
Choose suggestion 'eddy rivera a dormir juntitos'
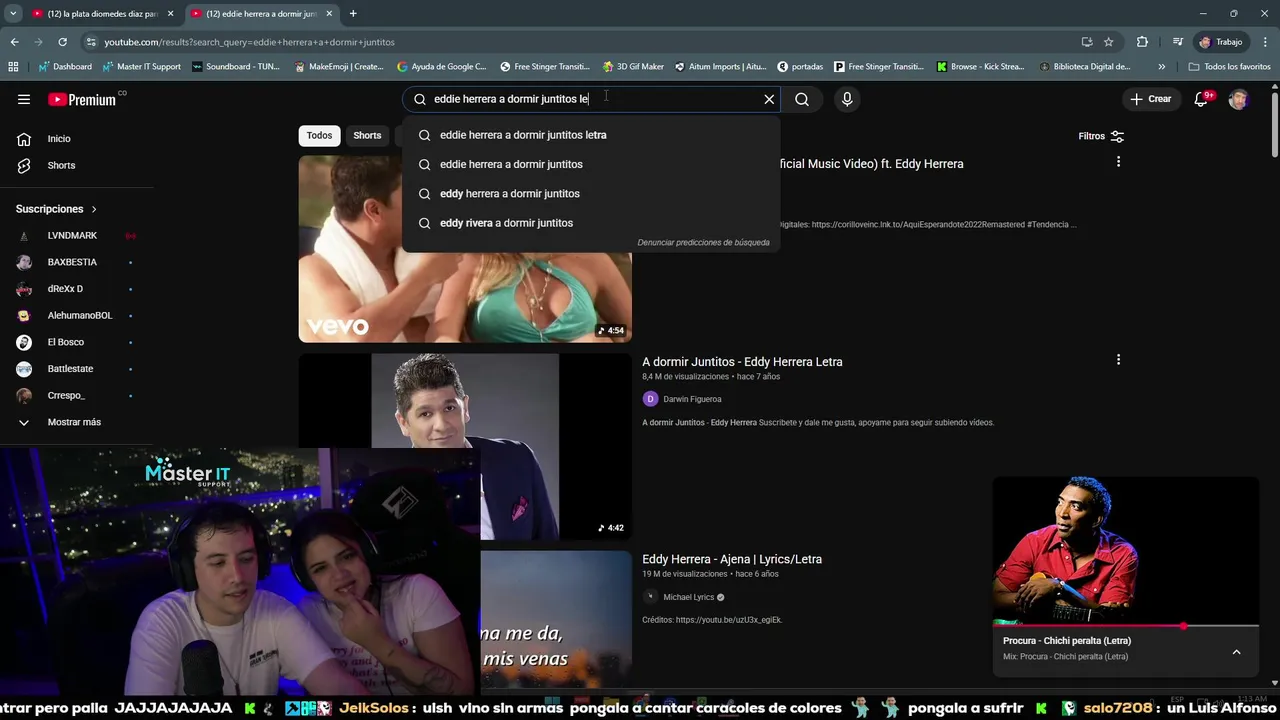click(591, 223)
